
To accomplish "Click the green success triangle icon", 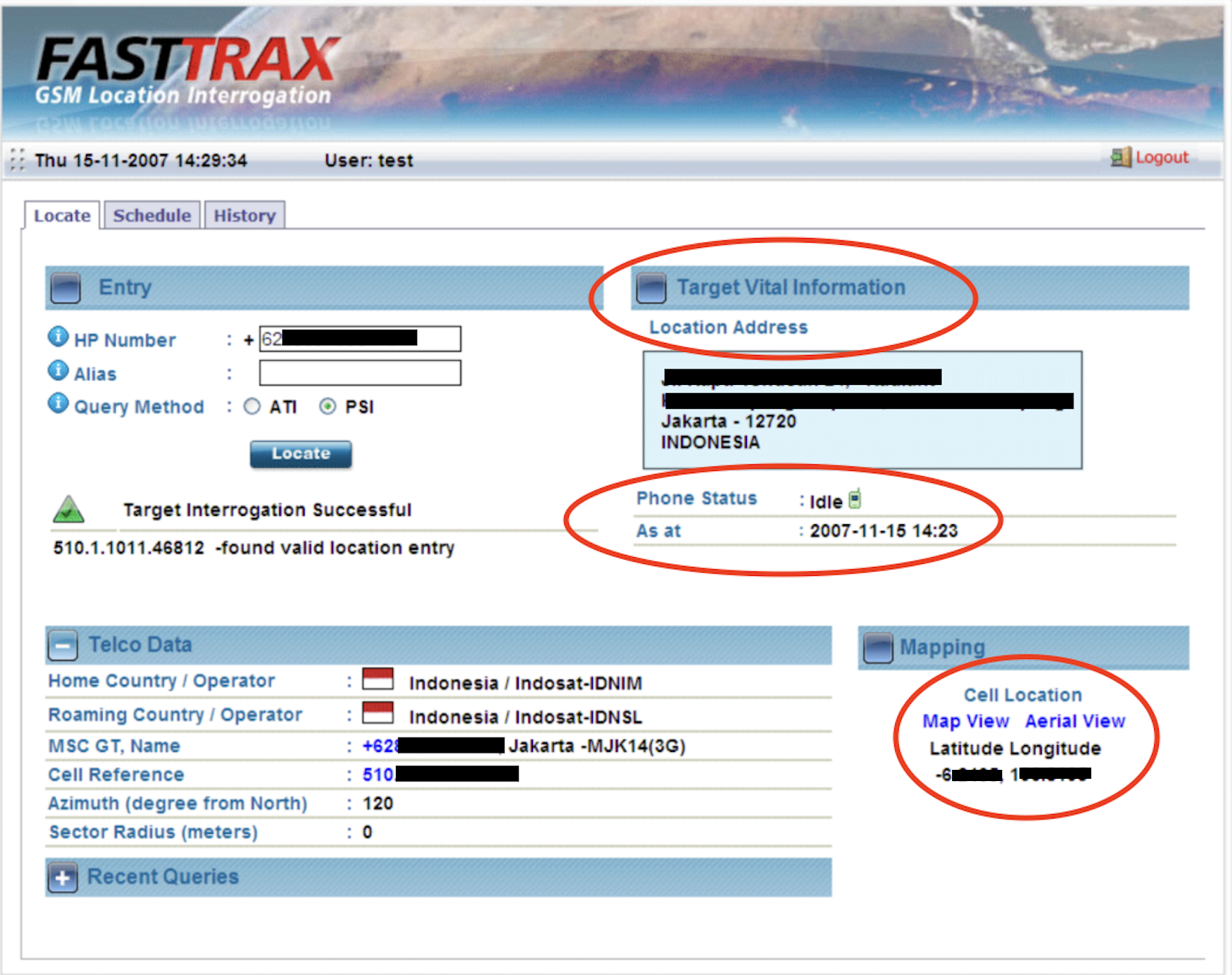I will (69, 509).
